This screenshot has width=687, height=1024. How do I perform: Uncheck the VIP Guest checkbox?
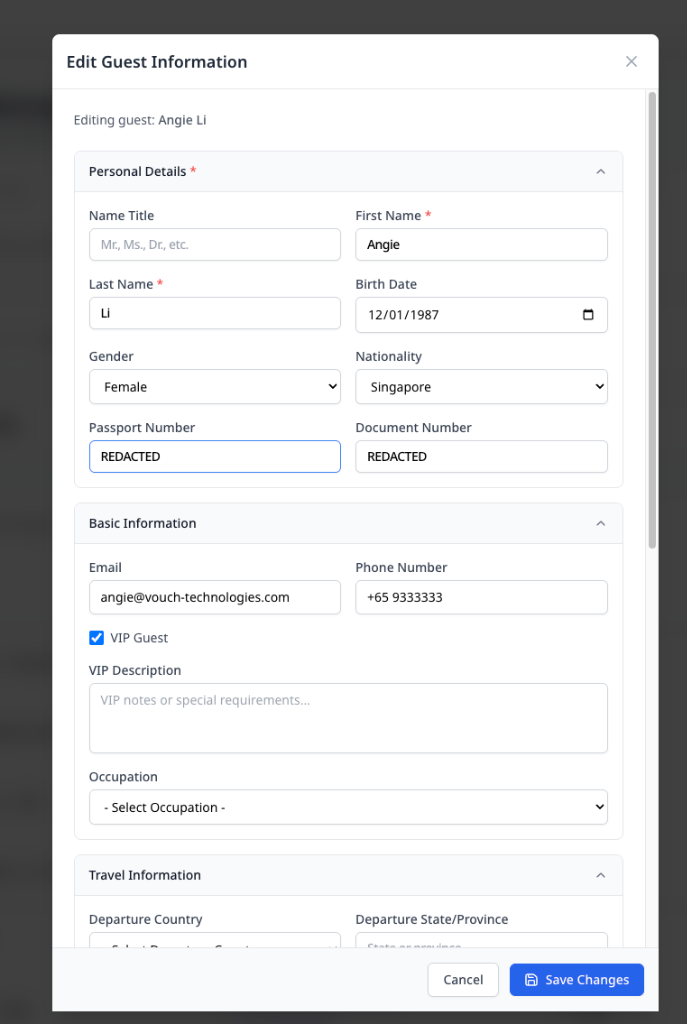pyautogui.click(x=97, y=638)
